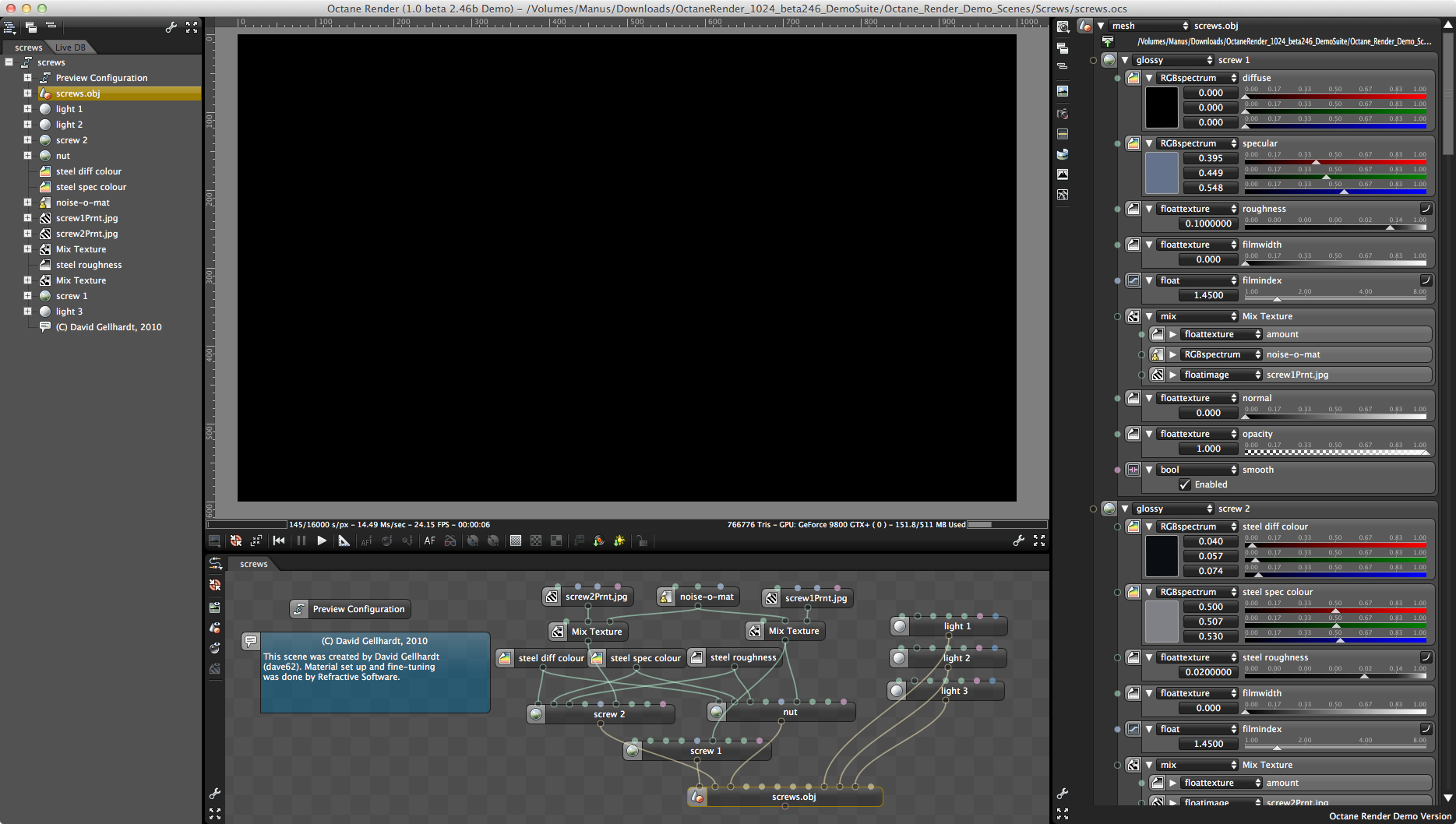1456x824 pixels.
Task: Click the render target timer icon atop inspector sidebar
Action: 1063,26
